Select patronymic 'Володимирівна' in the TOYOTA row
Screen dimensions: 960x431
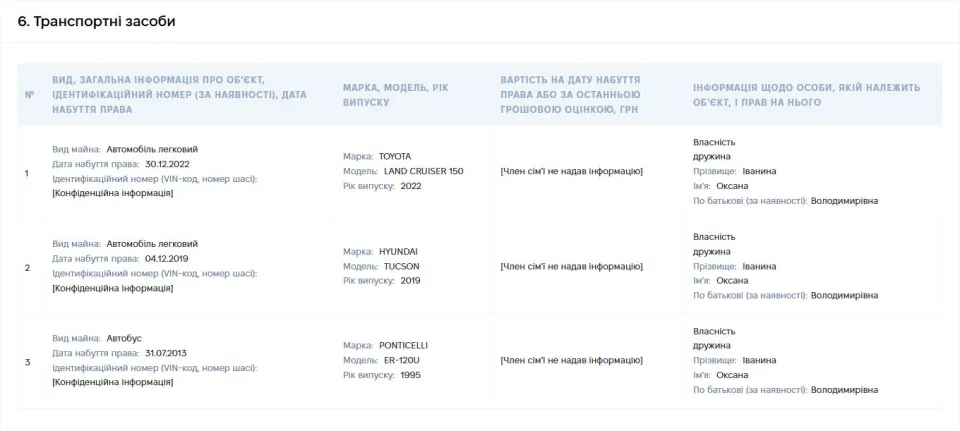(x=844, y=201)
